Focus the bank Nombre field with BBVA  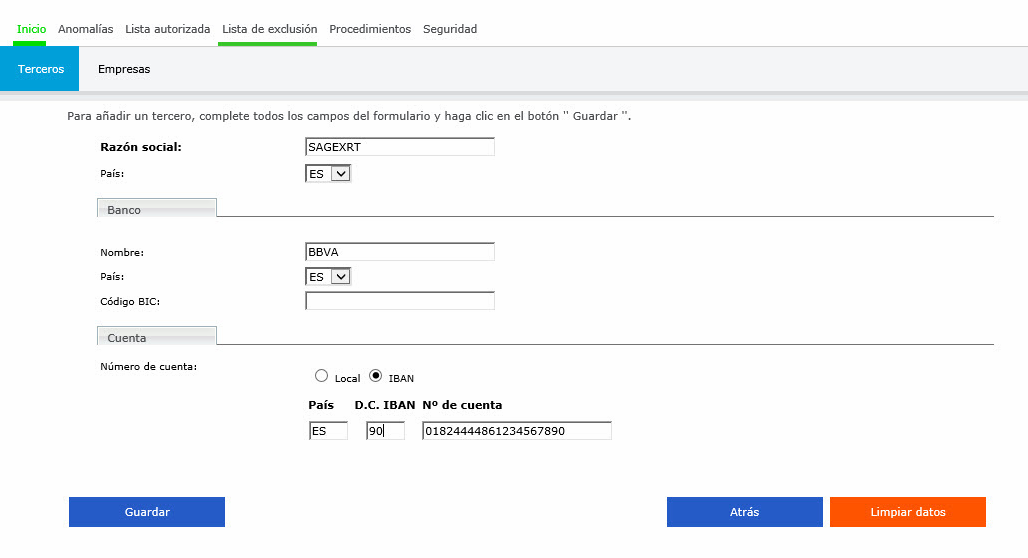click(400, 252)
